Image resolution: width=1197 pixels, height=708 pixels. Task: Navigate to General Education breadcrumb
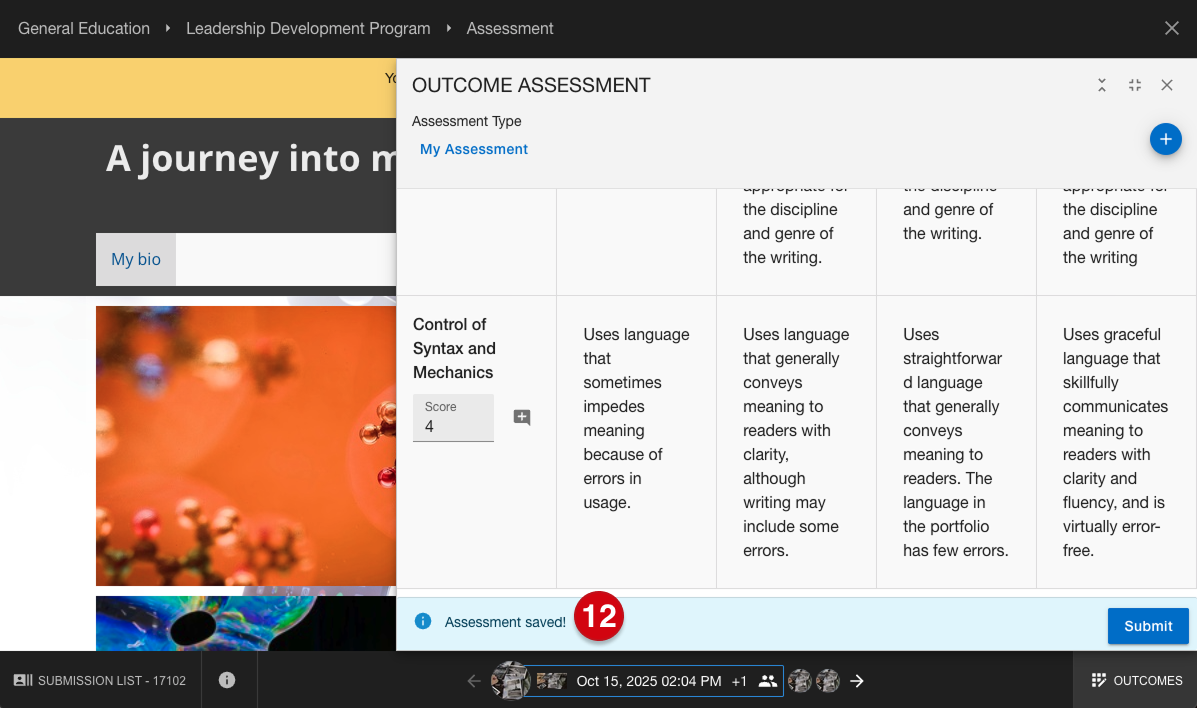click(84, 28)
